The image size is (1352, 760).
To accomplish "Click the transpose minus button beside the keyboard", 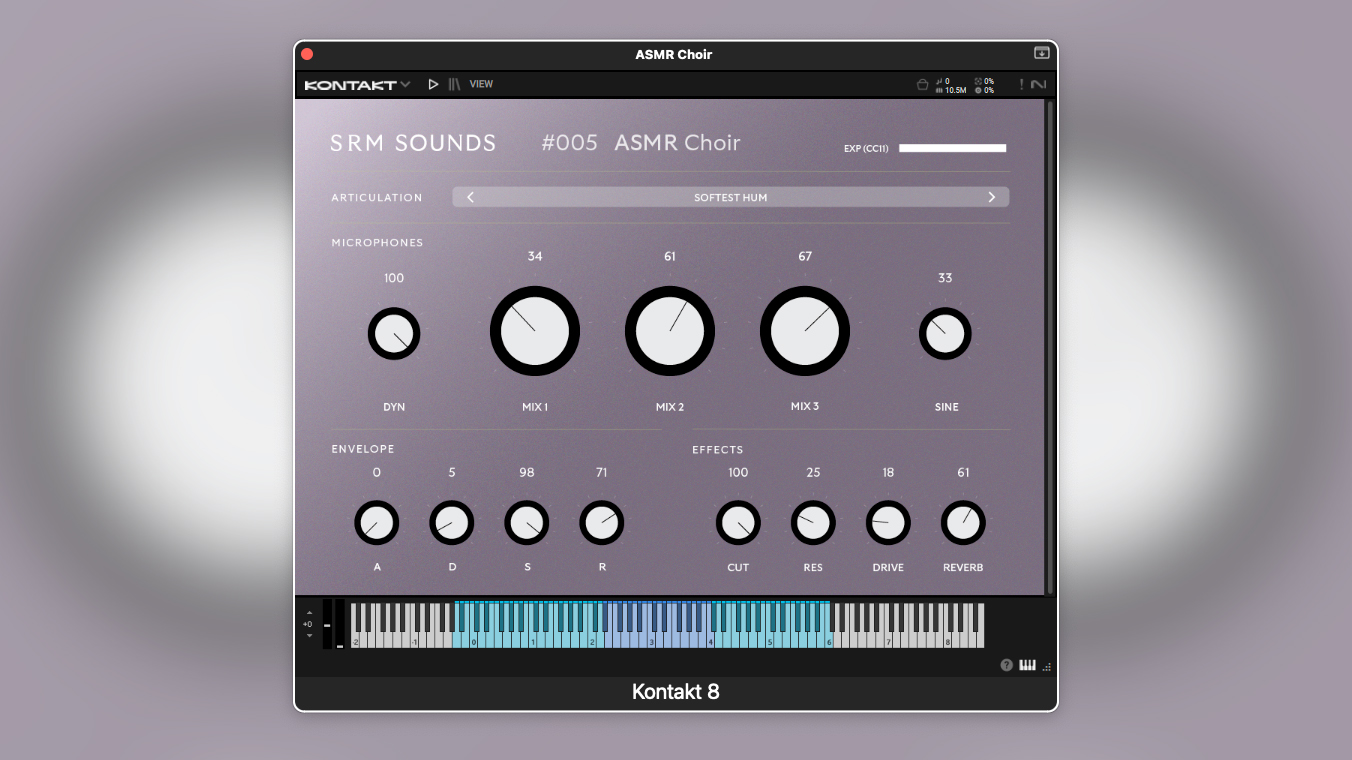I will [310, 634].
